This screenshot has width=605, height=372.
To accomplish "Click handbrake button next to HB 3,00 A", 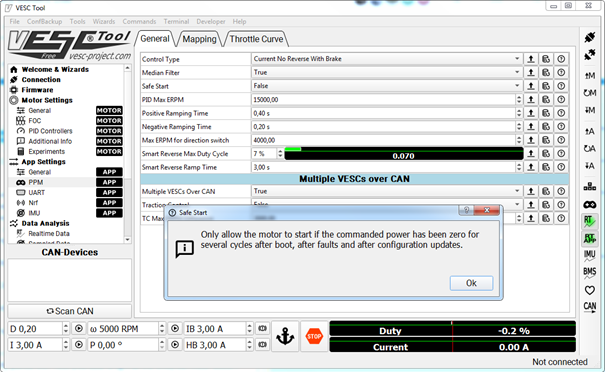I will coord(262,345).
